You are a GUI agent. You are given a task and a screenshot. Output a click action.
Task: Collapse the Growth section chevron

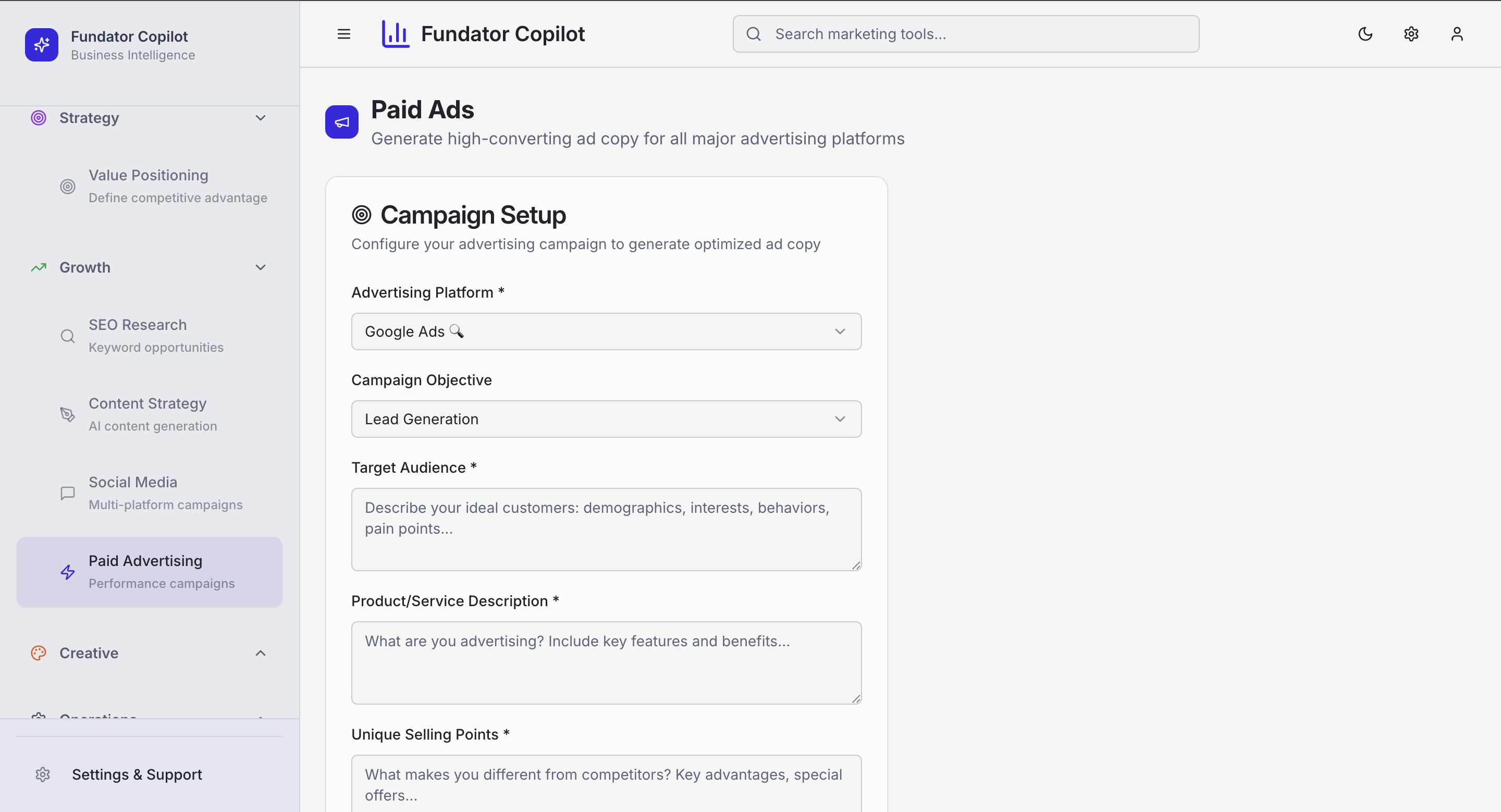coord(261,267)
